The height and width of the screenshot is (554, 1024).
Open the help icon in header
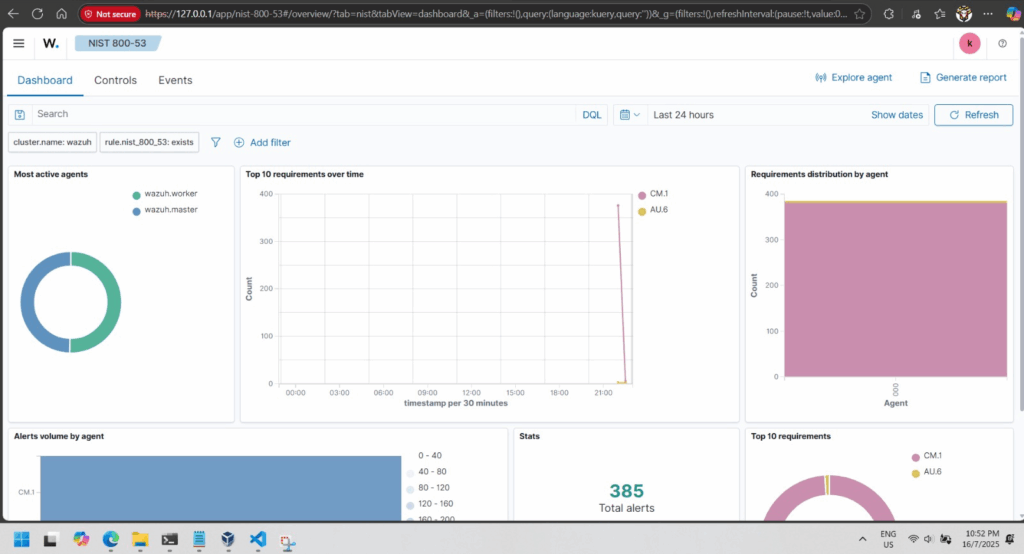(x=1002, y=43)
